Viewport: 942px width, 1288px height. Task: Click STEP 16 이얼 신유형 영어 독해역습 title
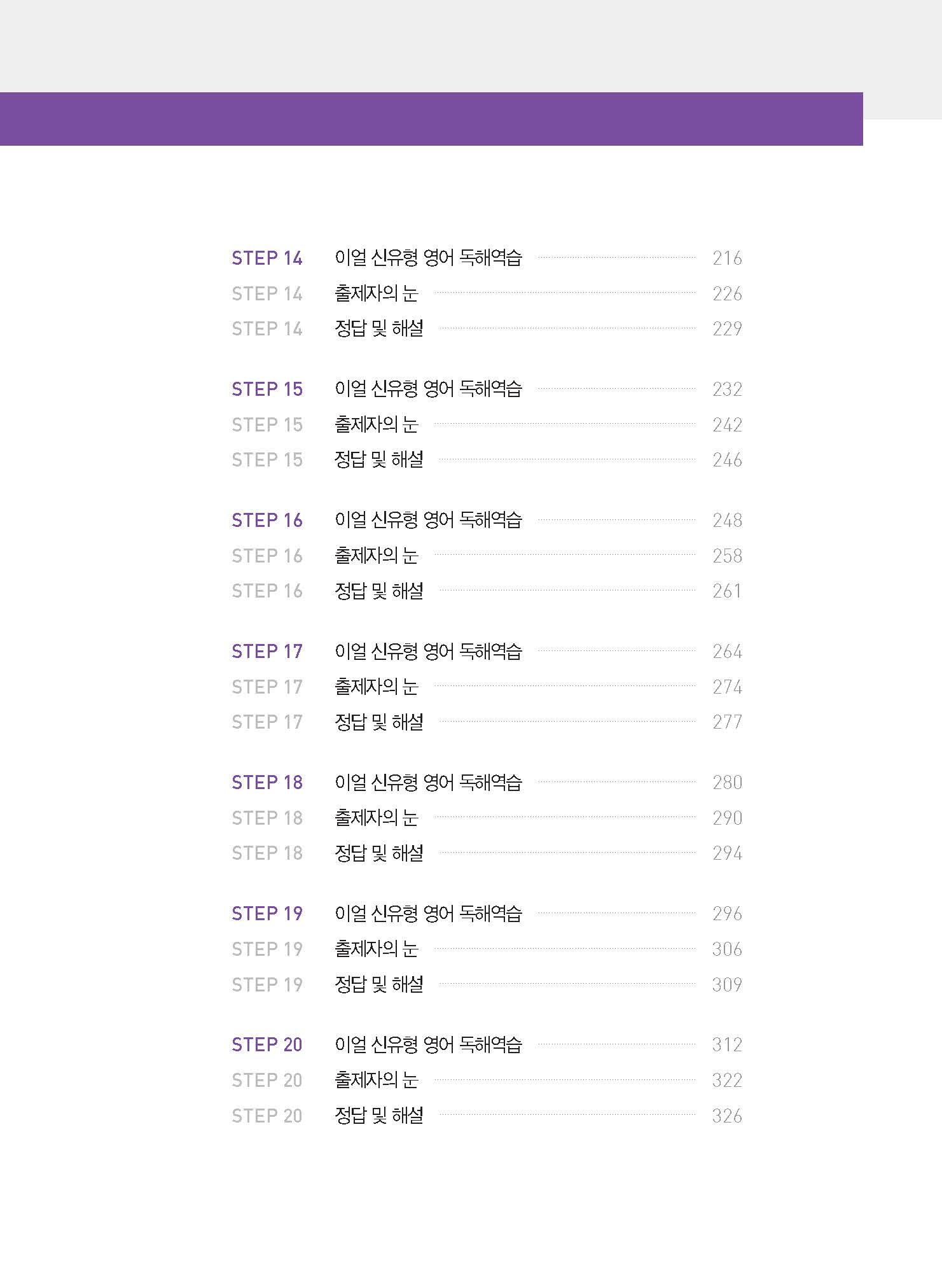tap(428, 521)
